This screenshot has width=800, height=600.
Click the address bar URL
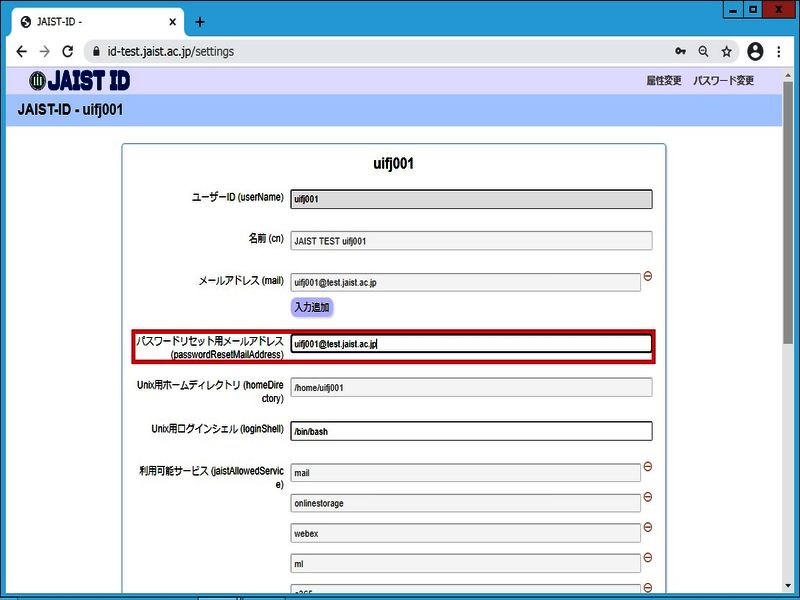170,51
